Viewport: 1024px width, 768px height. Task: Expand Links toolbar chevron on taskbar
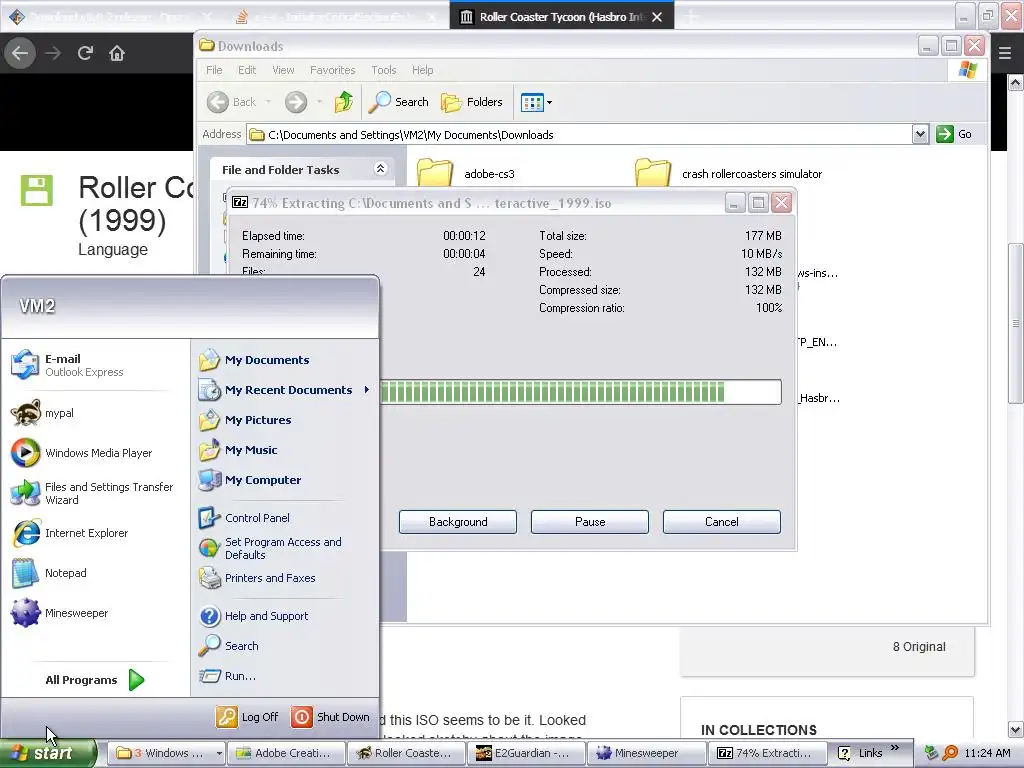[x=895, y=748]
